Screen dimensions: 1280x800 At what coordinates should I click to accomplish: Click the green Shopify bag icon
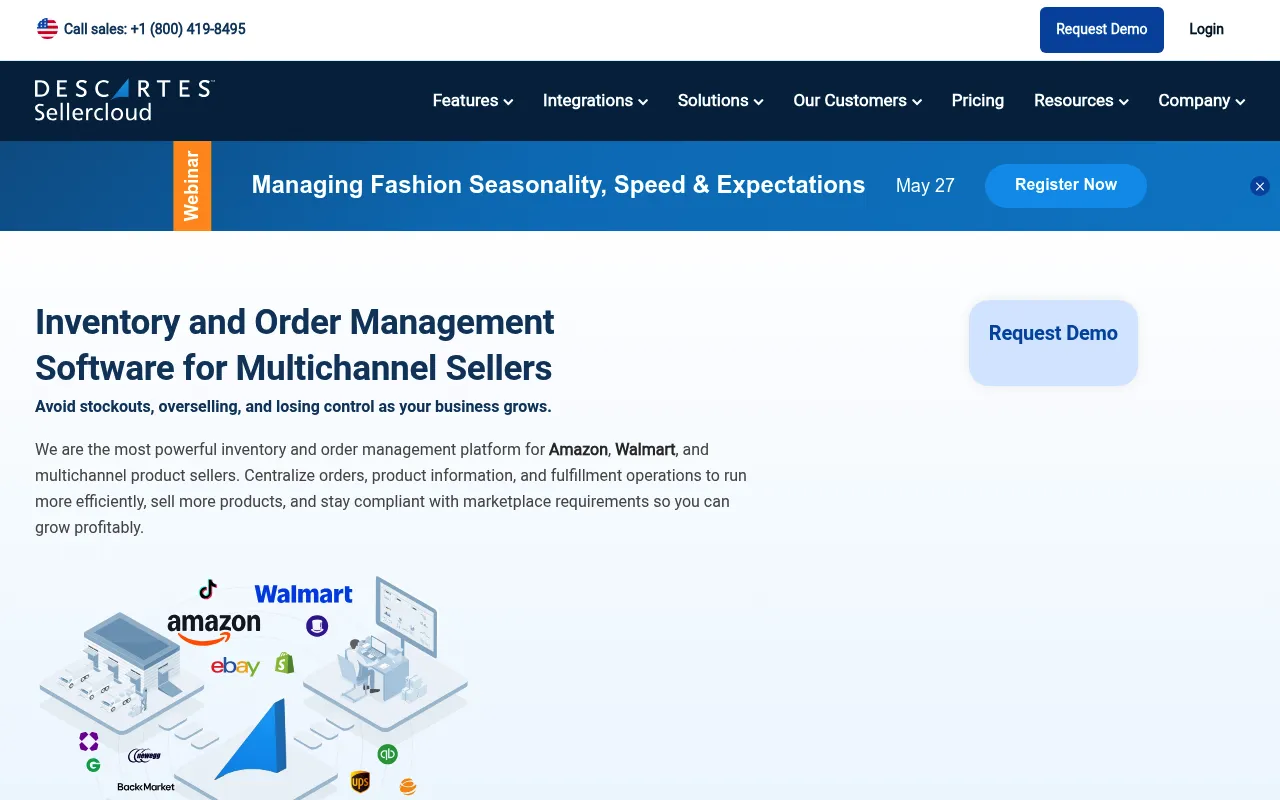click(x=285, y=662)
